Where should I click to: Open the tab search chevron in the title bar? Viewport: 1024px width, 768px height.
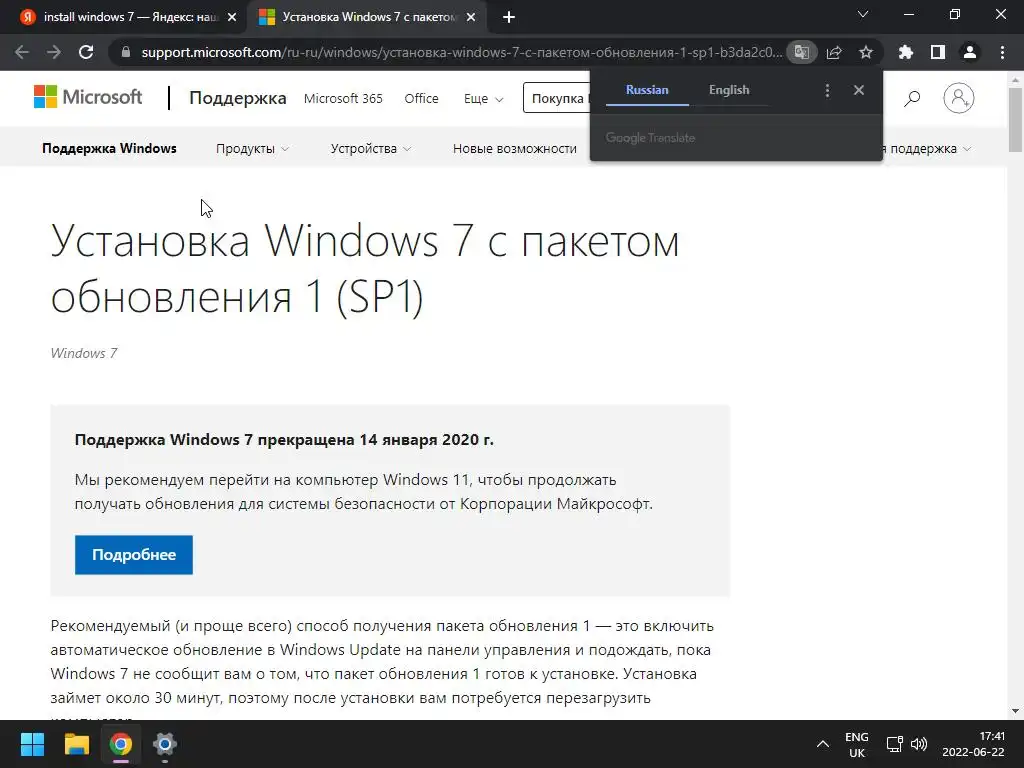(863, 14)
